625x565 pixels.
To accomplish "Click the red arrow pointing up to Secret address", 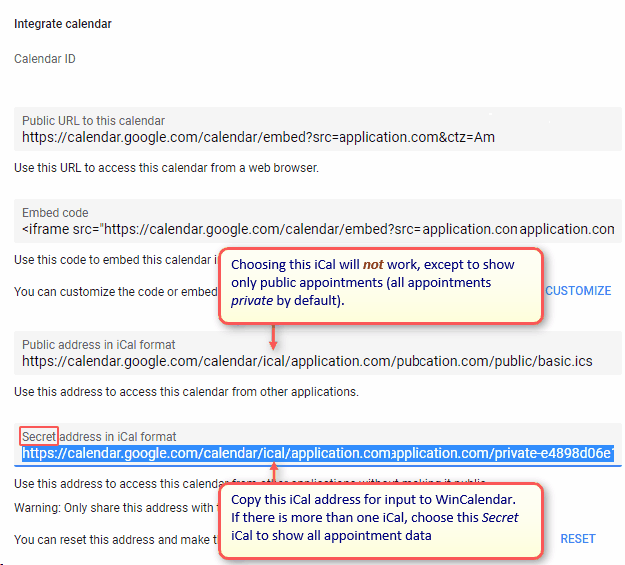I will (273, 472).
